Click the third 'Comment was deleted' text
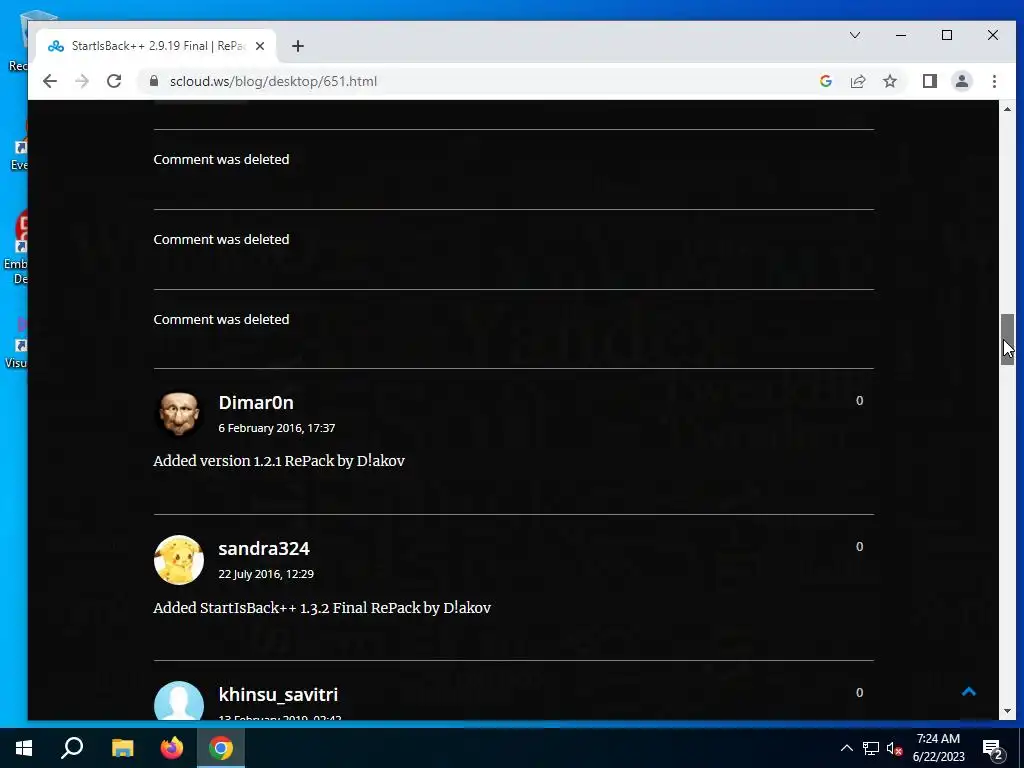 coord(221,319)
